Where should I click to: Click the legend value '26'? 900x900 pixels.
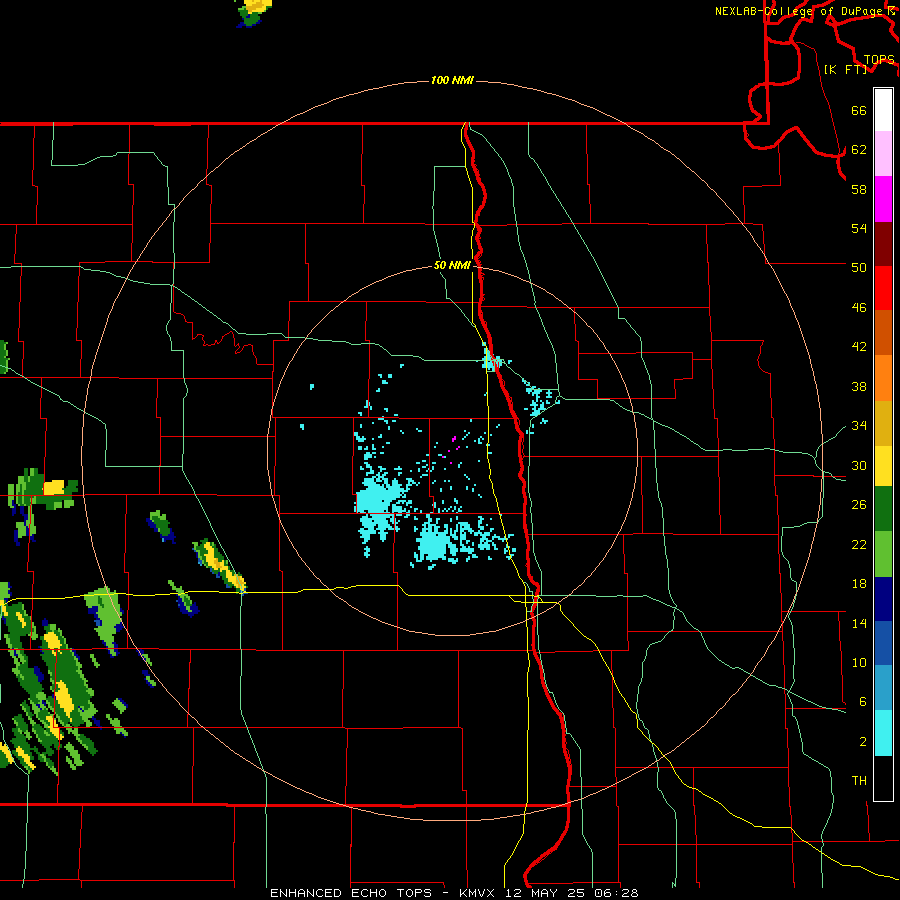[x=859, y=505]
